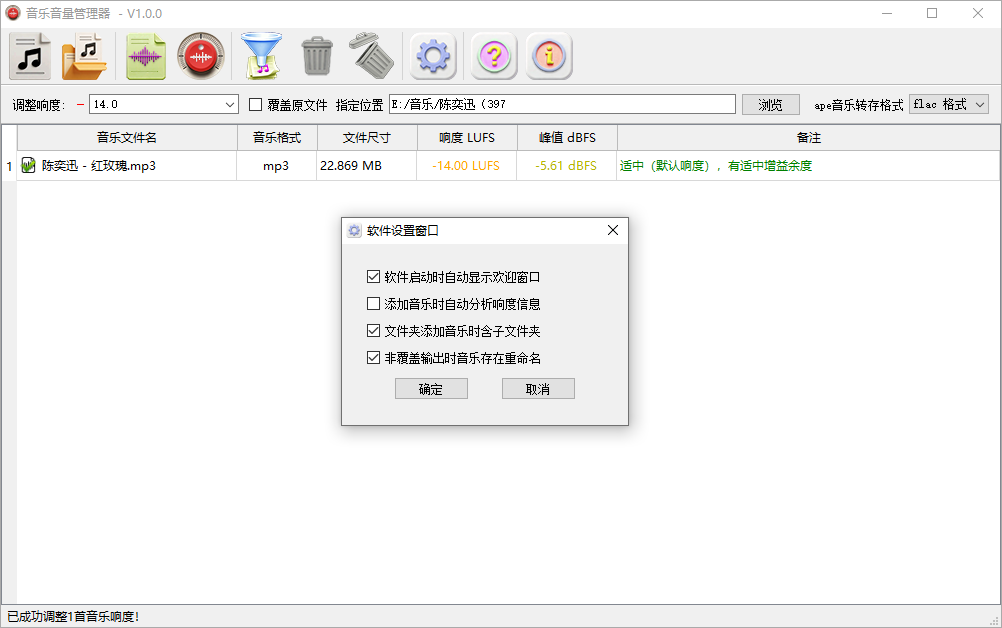
Task: Open the 调整响度 14.0 dropdown
Action: 164,104
